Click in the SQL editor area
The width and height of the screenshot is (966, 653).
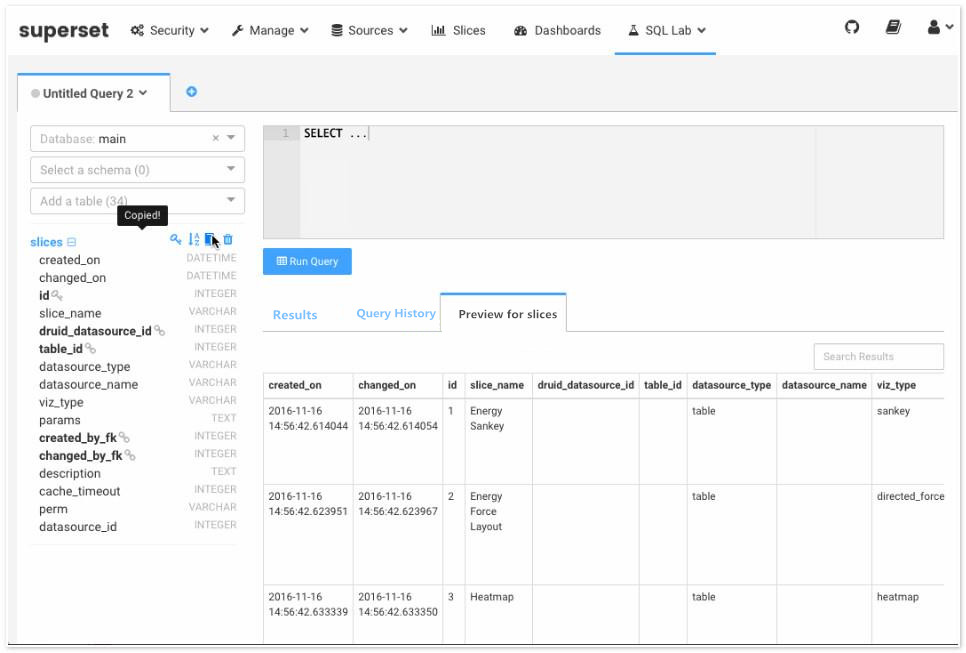(603, 182)
